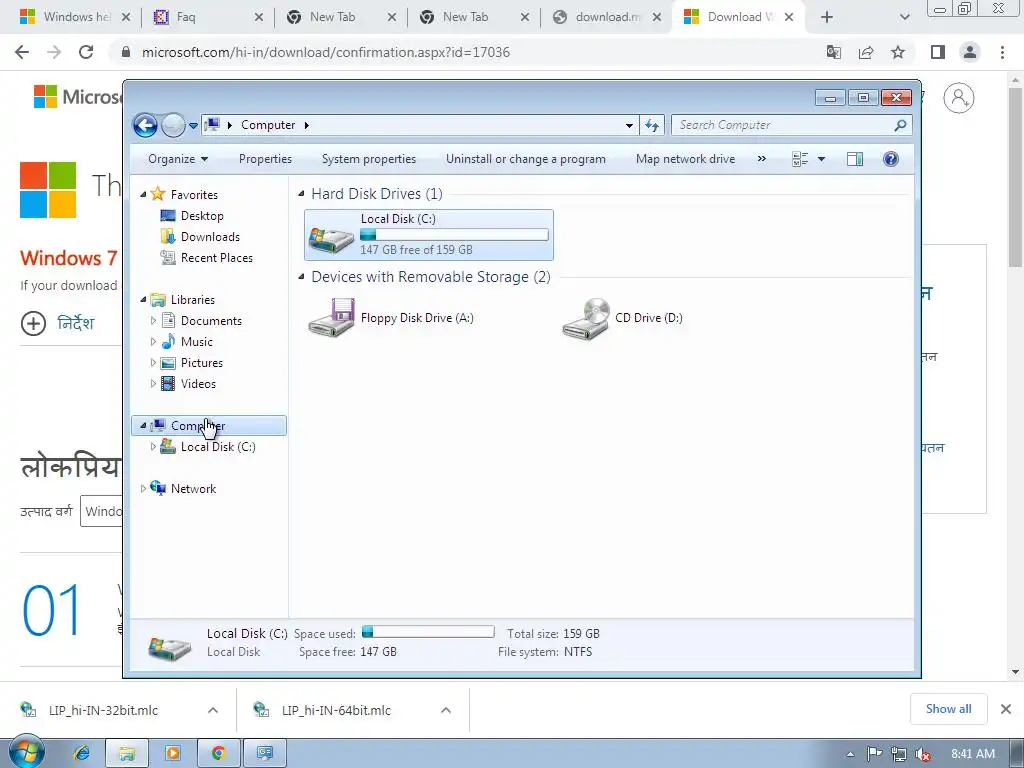Click Chrome reload page button
The height and width of the screenshot is (768, 1024).
86,52
